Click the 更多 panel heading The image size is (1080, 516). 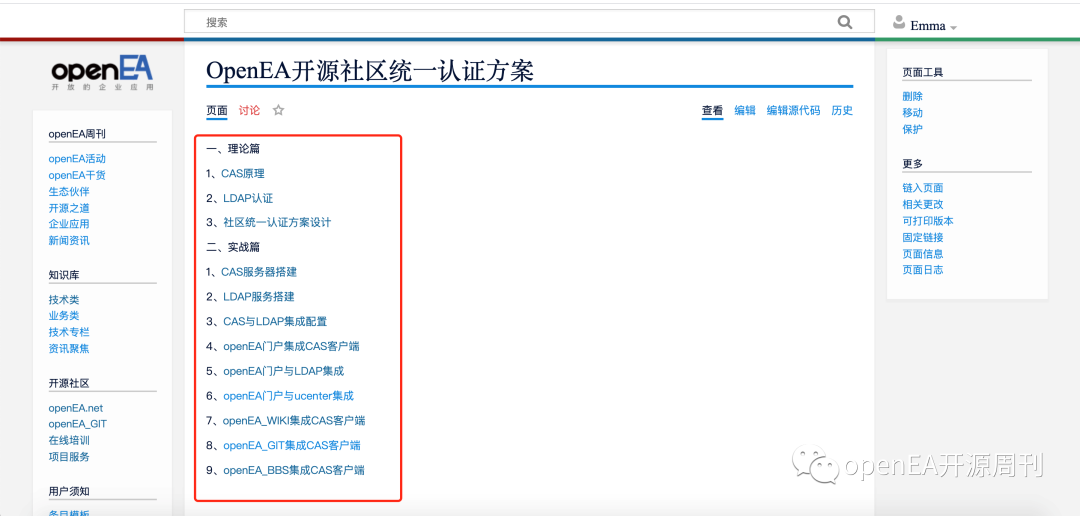click(913, 164)
